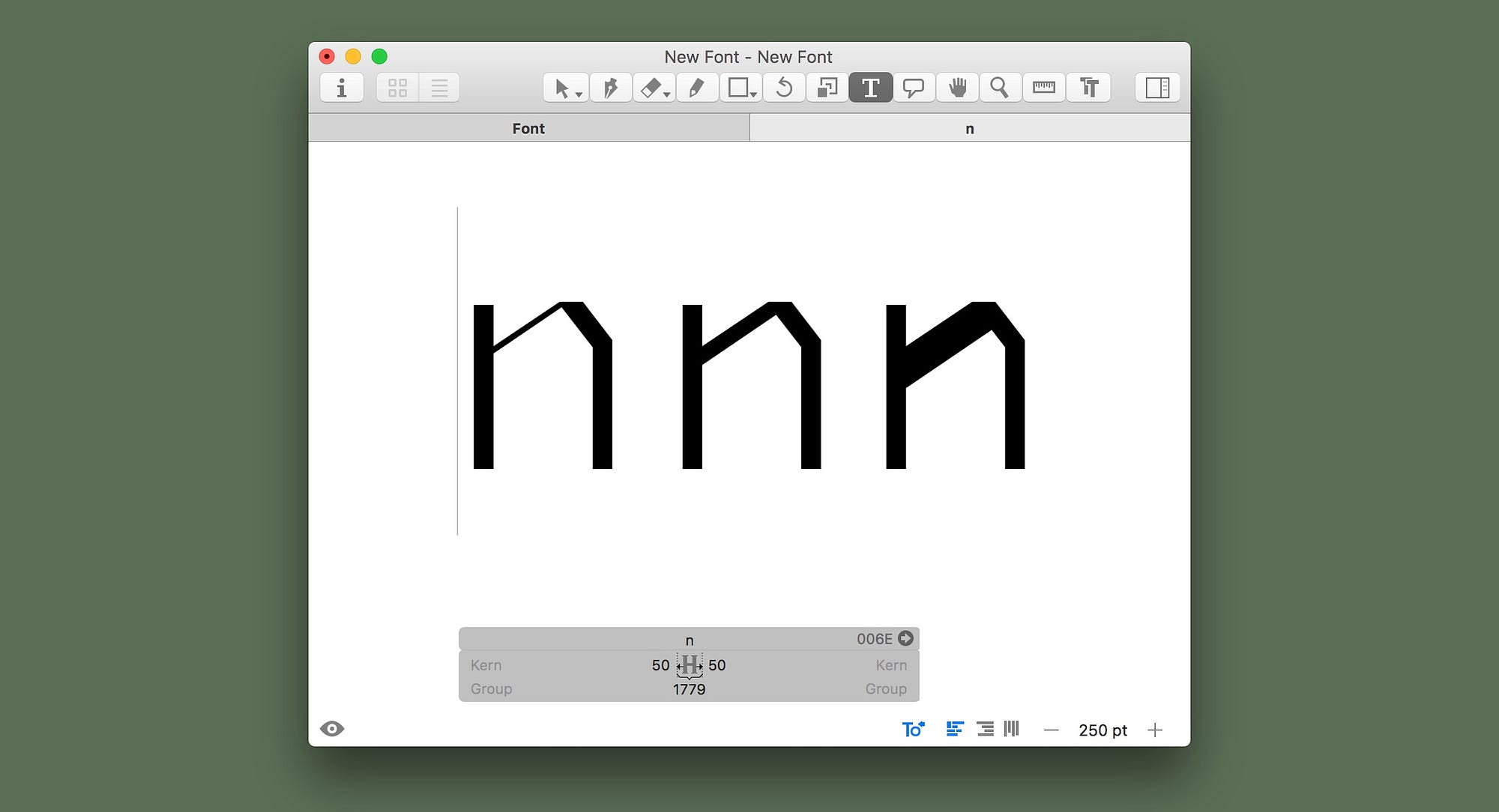Set right-to-left text alignment

(985, 729)
